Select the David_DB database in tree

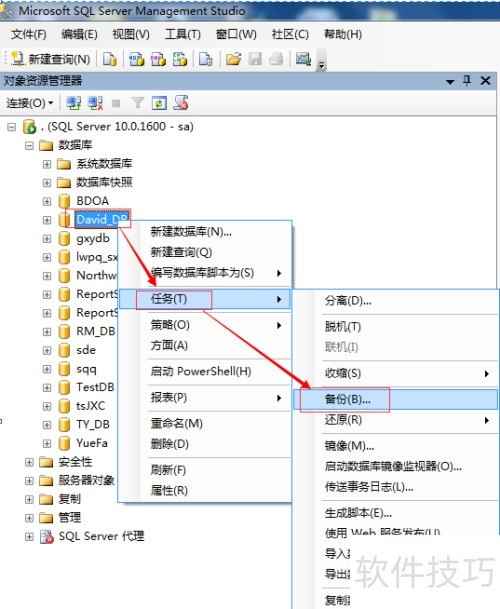pyautogui.click(x=102, y=219)
